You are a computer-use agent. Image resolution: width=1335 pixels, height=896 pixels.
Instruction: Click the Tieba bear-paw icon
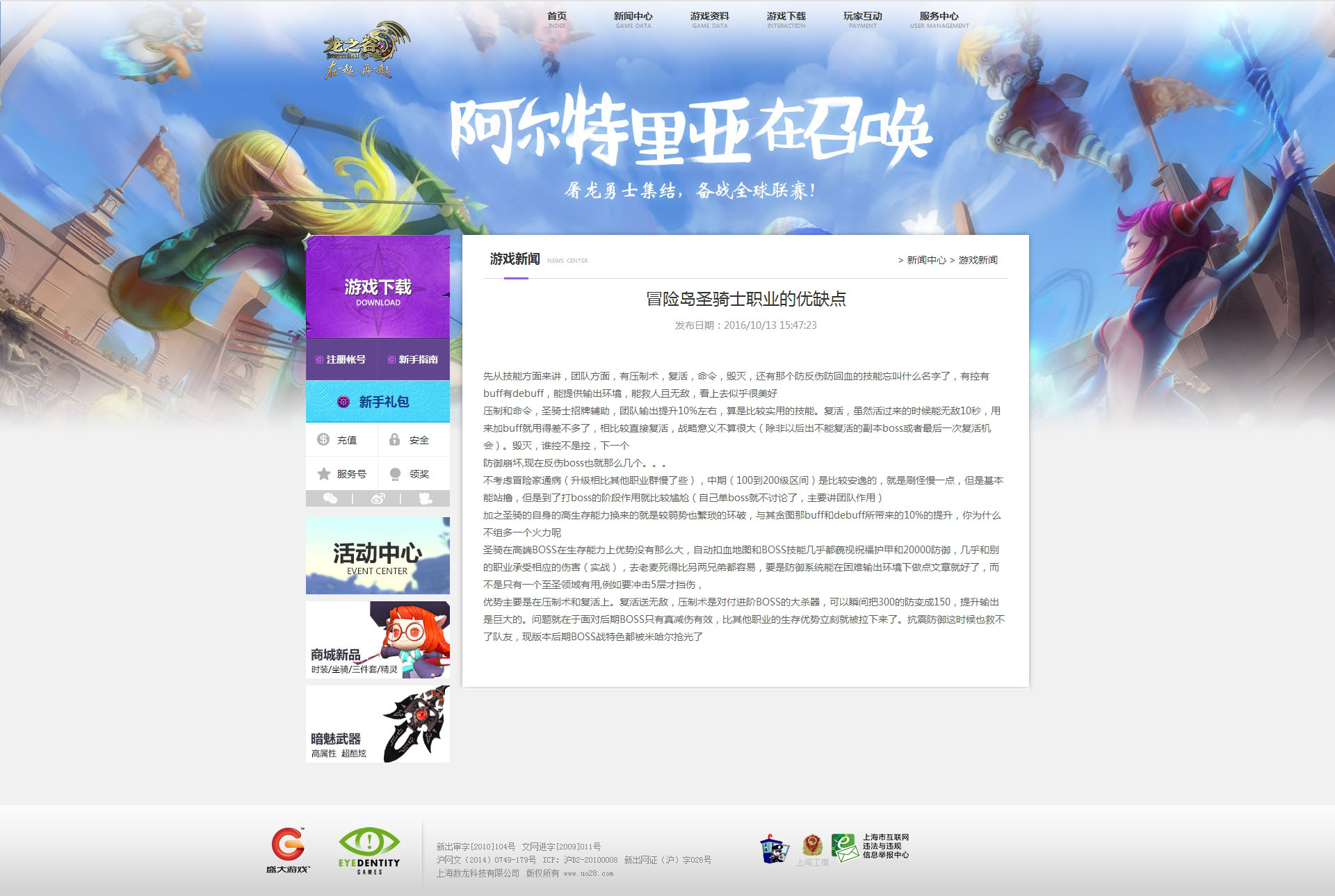425,498
